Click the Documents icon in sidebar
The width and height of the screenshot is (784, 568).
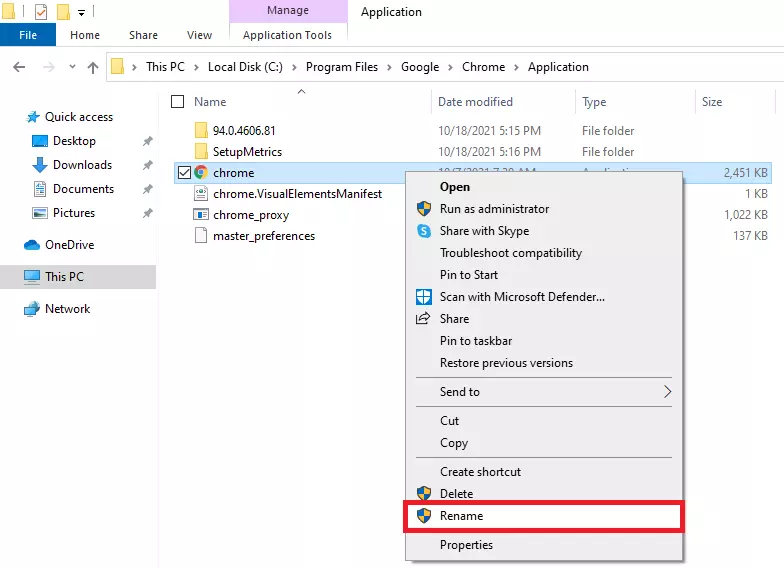point(40,189)
